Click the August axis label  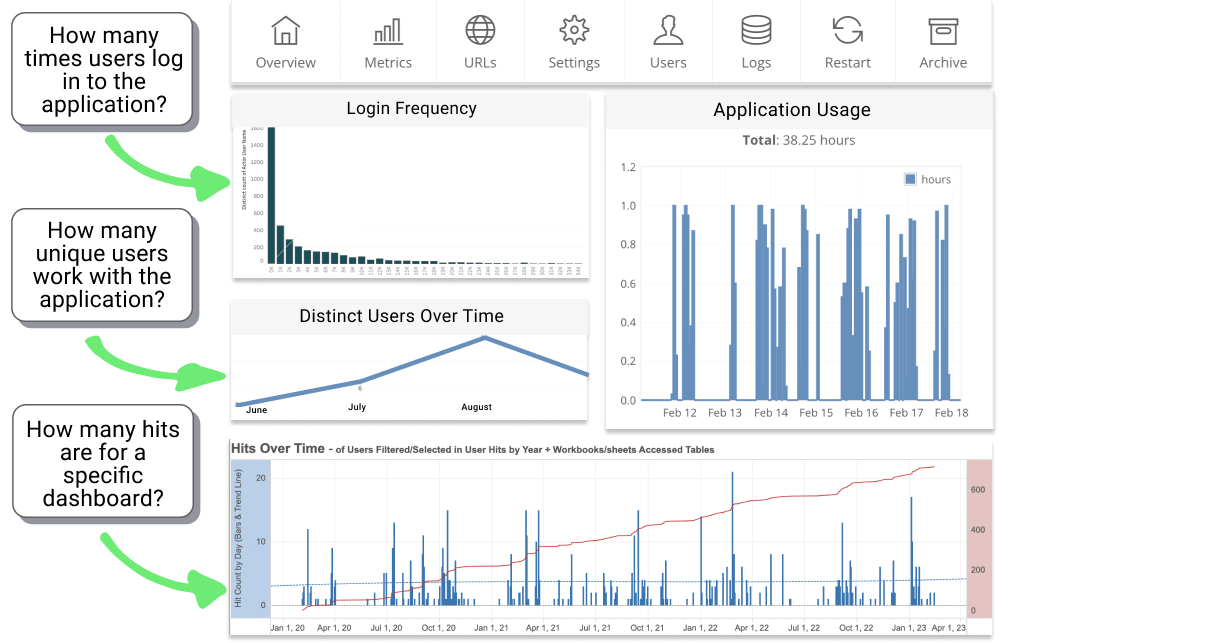(x=477, y=407)
